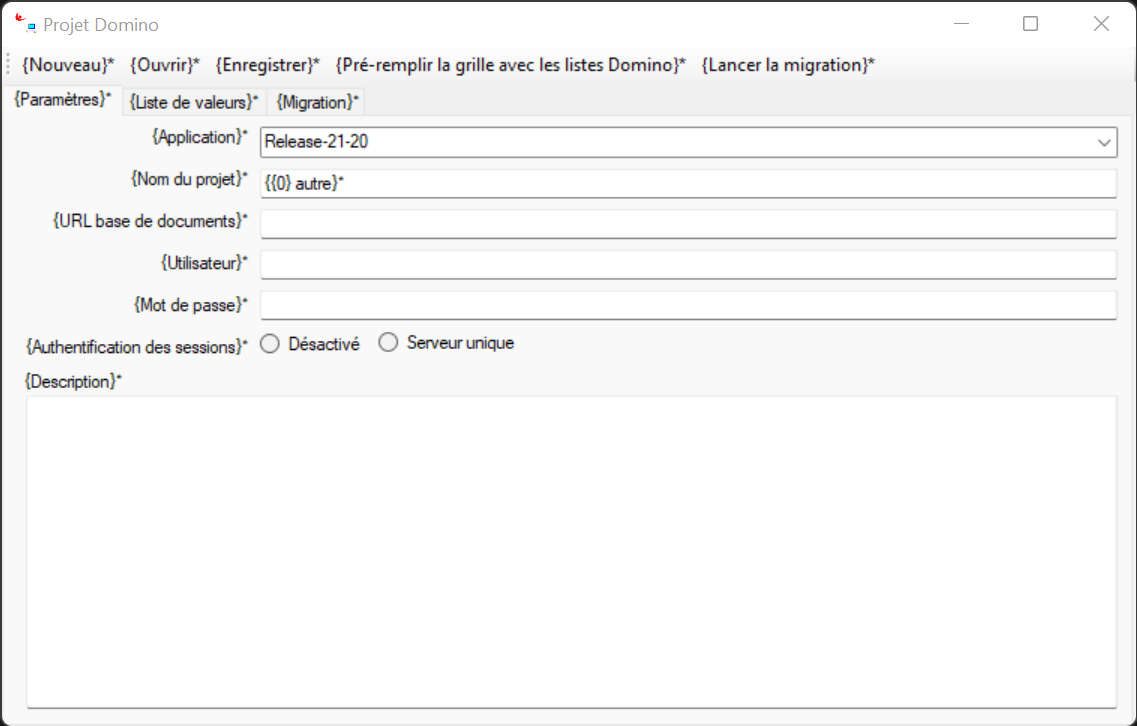Grab the toolbar drag handle grip
The height and width of the screenshot is (726, 1137).
click(x=8, y=65)
